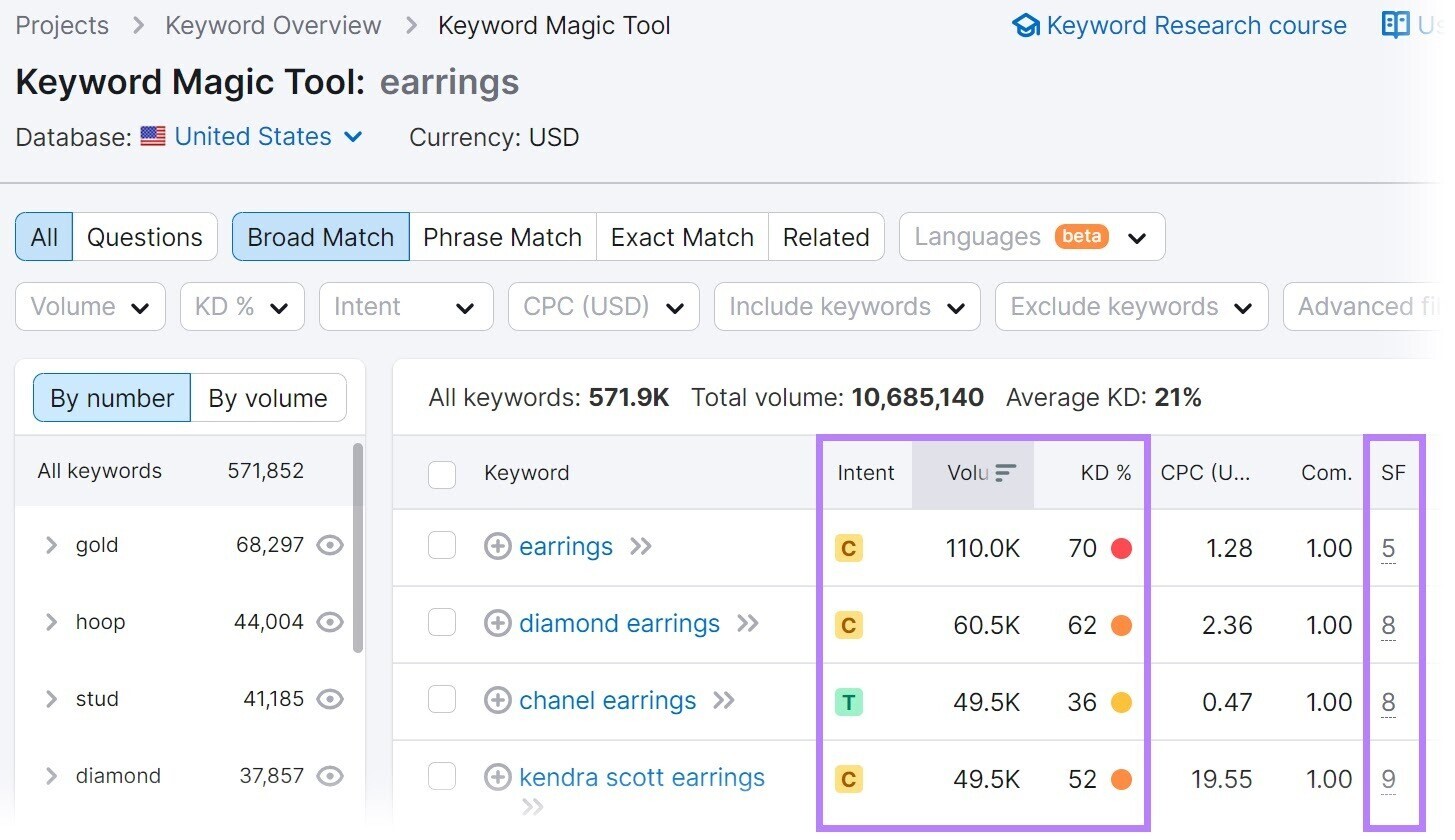1455x840 pixels.
Task: Toggle the eye icon next to hoop
Action: 330,621
